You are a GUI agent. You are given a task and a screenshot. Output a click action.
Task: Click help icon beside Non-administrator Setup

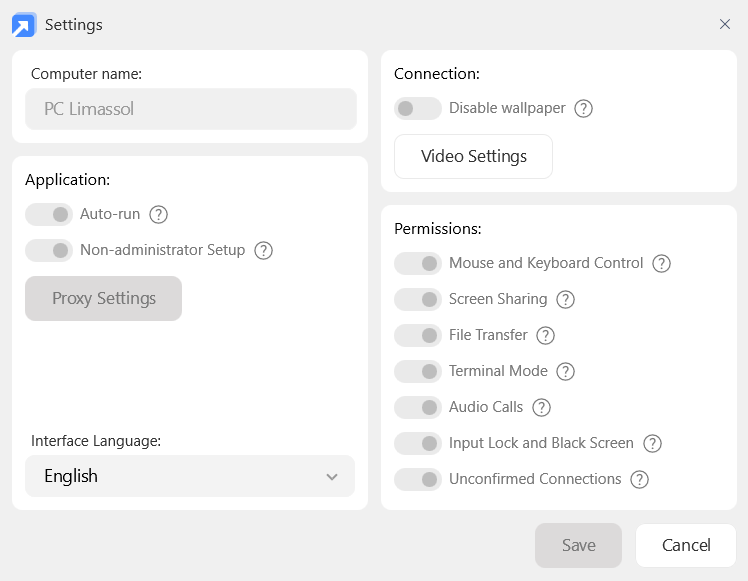264,250
